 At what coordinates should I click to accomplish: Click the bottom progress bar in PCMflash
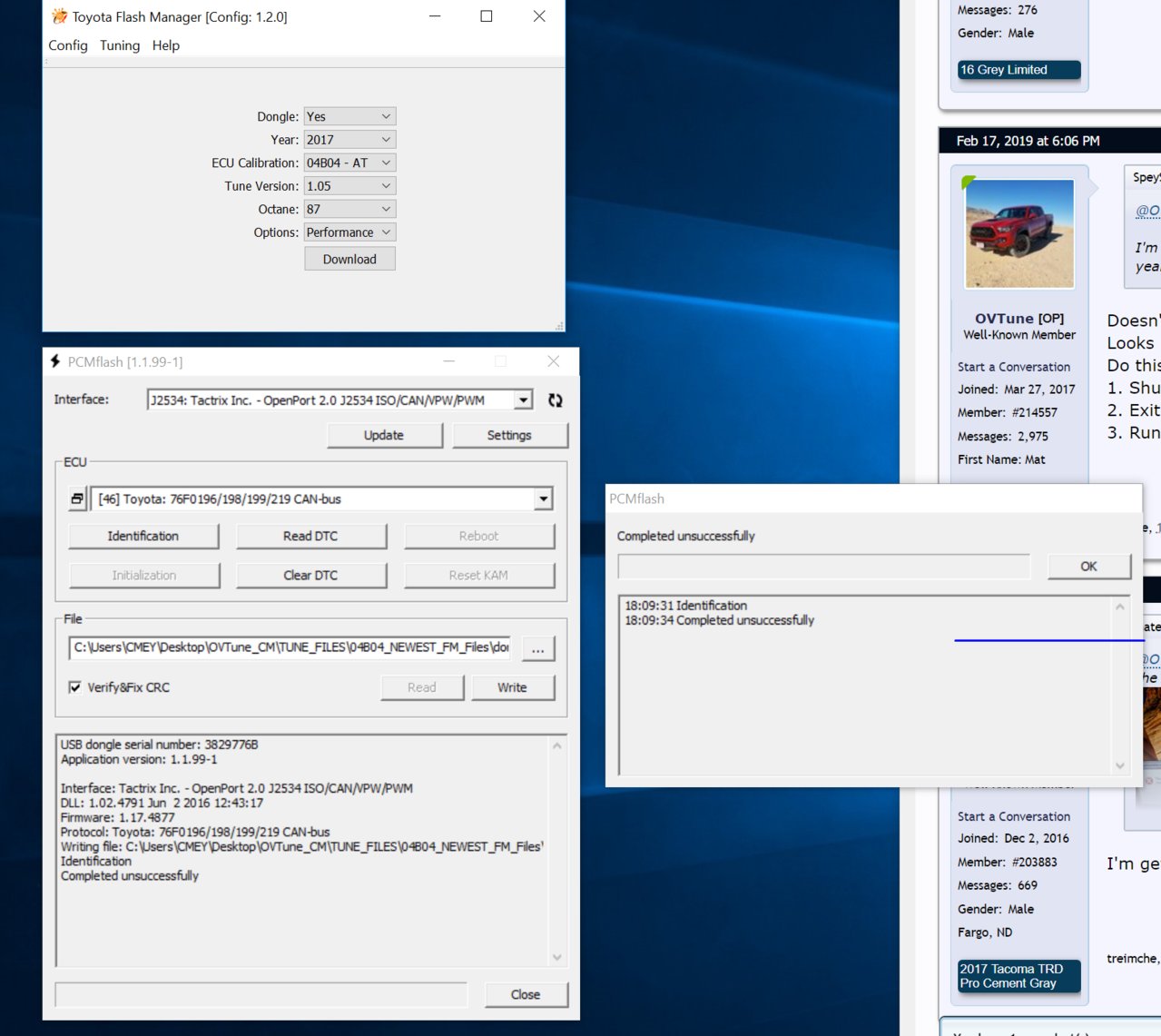pos(261,994)
